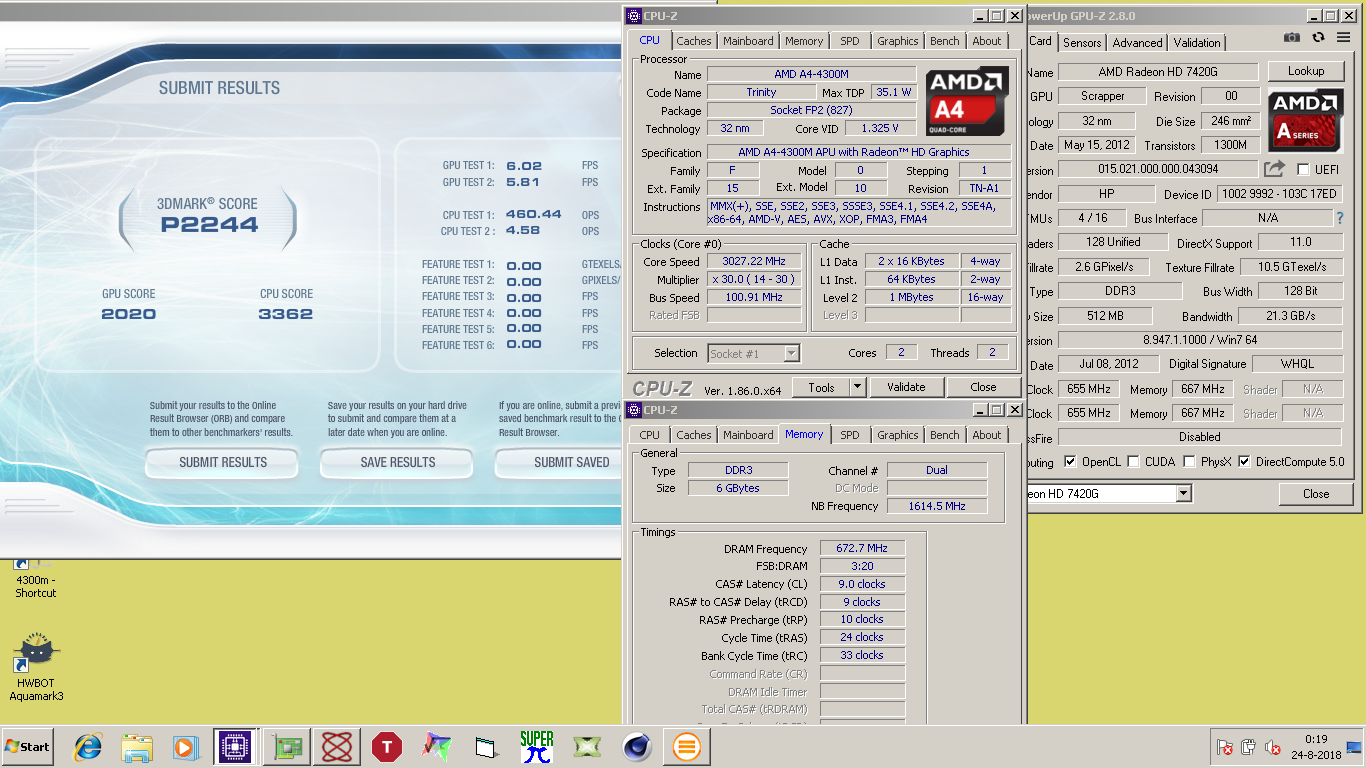Switch to Caches tab in top CPU-Z
The height and width of the screenshot is (768, 1366).
(694, 41)
